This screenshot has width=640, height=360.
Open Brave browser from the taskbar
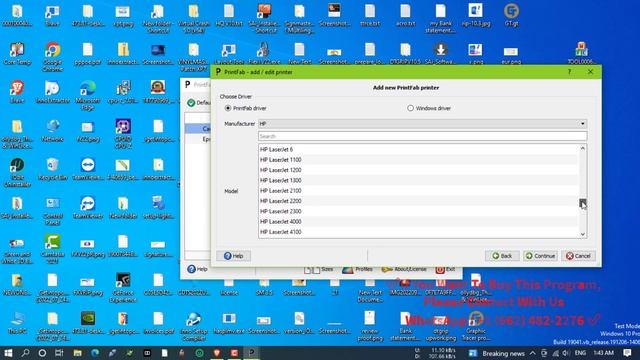tap(217, 353)
